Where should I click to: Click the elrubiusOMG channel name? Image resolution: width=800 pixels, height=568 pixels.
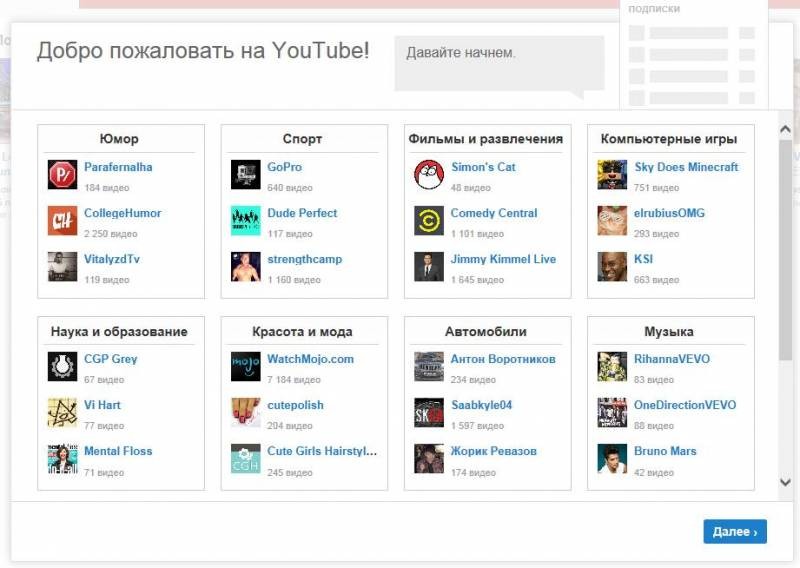pos(669,213)
